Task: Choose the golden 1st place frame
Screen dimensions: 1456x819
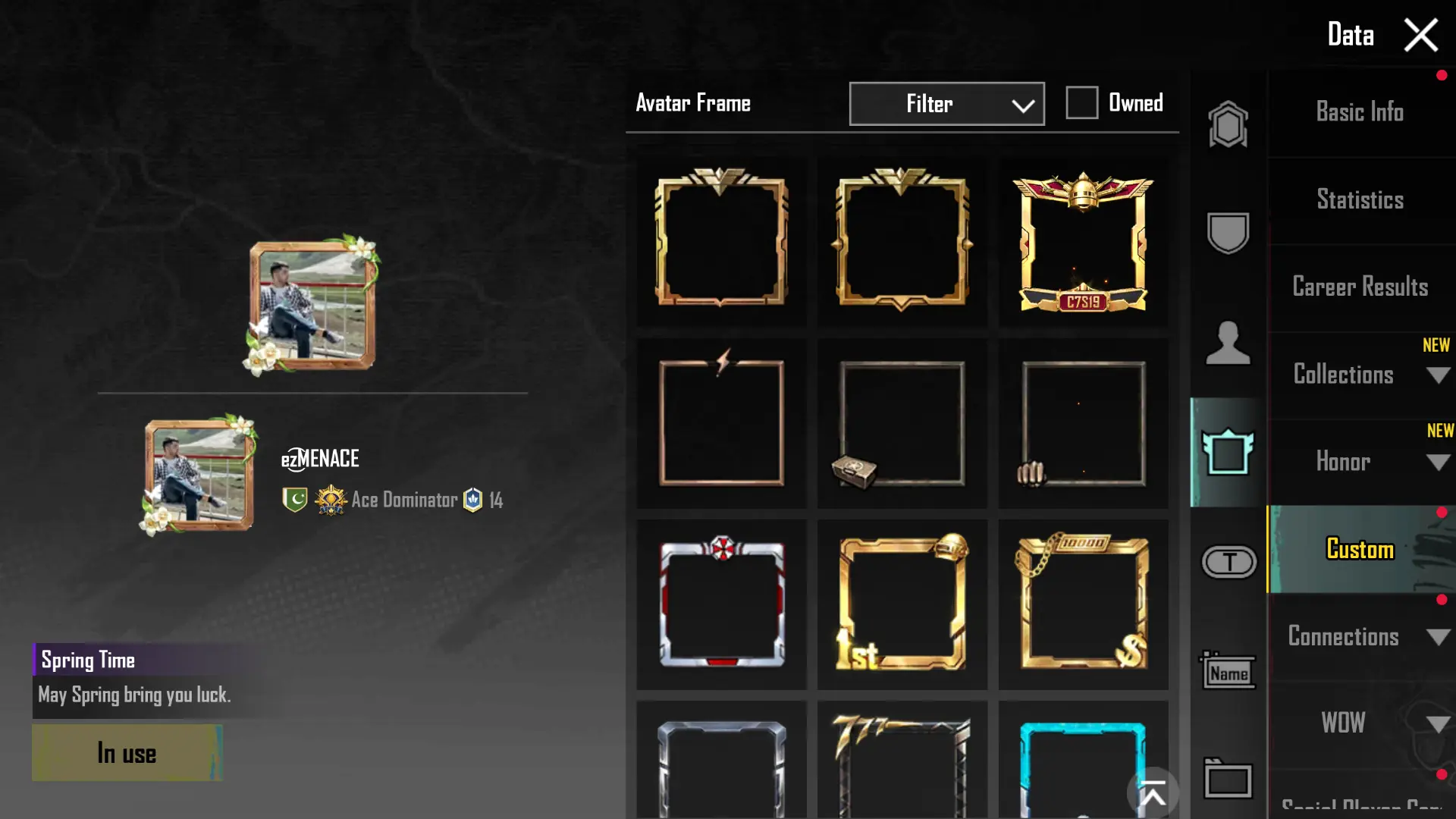Action: (x=902, y=604)
